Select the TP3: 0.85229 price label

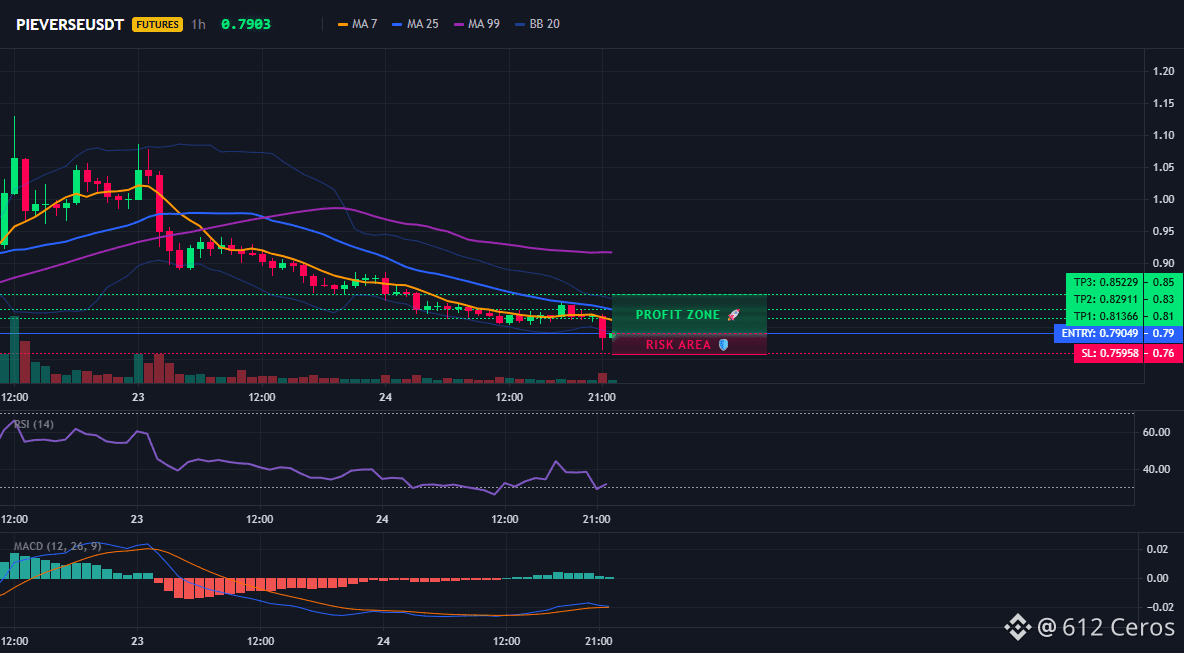(1105, 282)
